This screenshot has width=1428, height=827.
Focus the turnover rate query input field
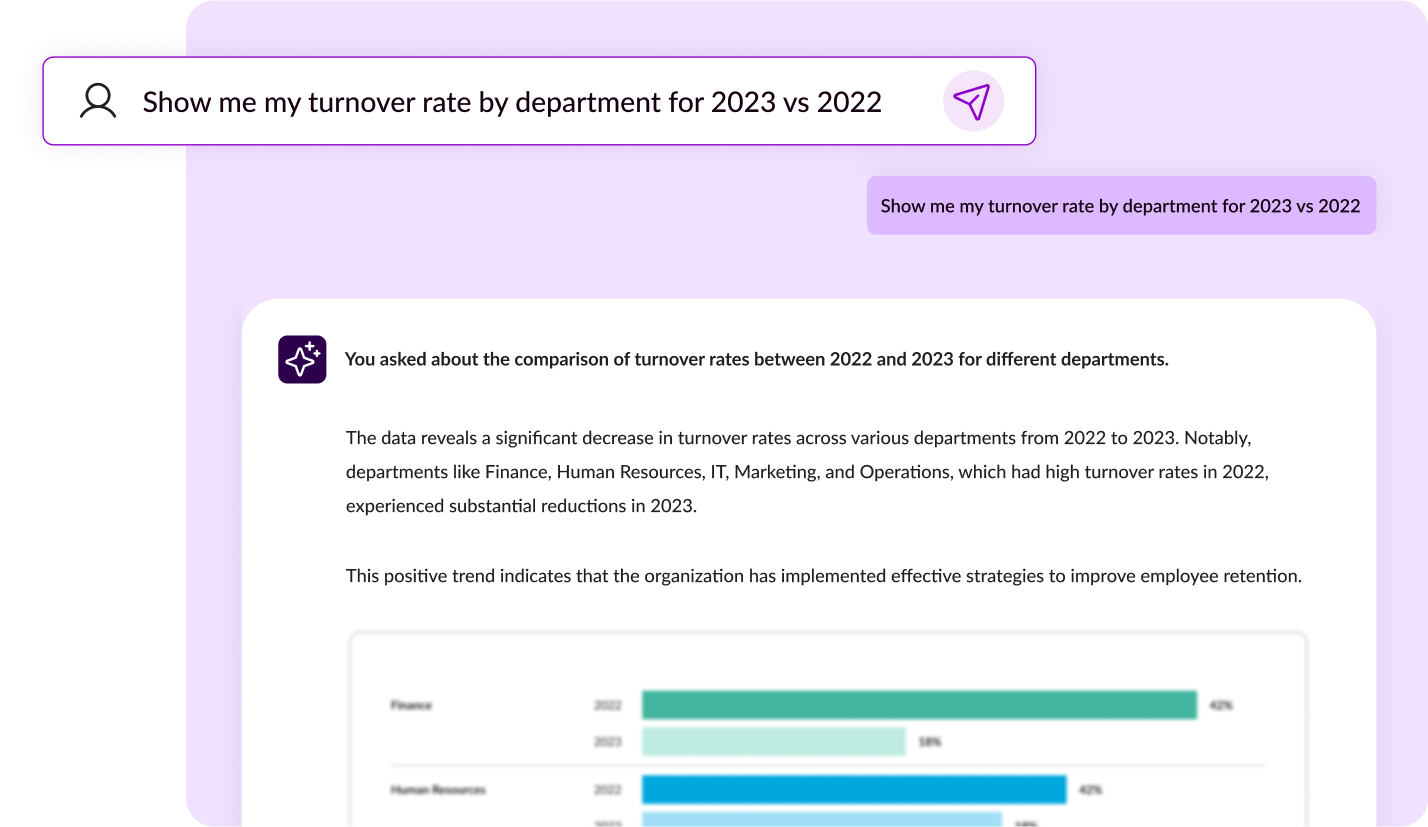click(x=539, y=101)
